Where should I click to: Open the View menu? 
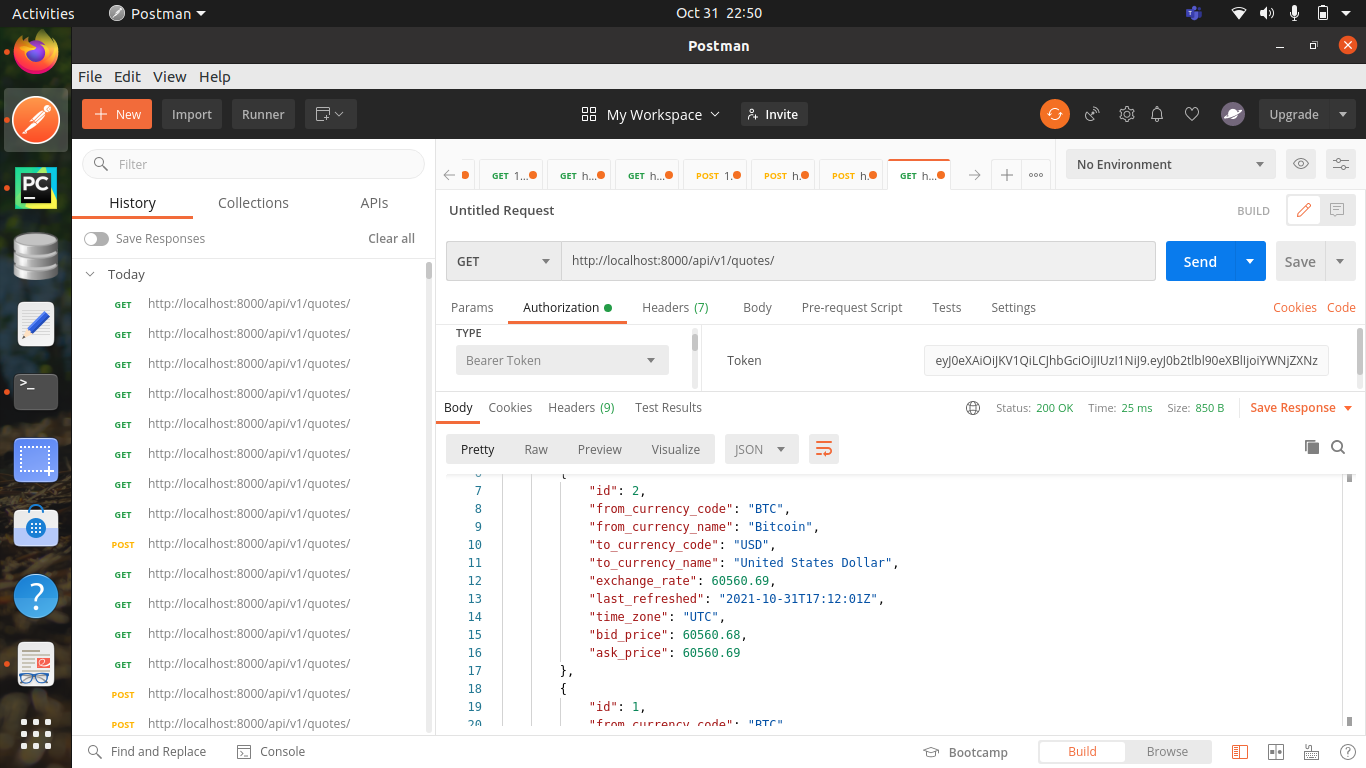tap(169, 76)
